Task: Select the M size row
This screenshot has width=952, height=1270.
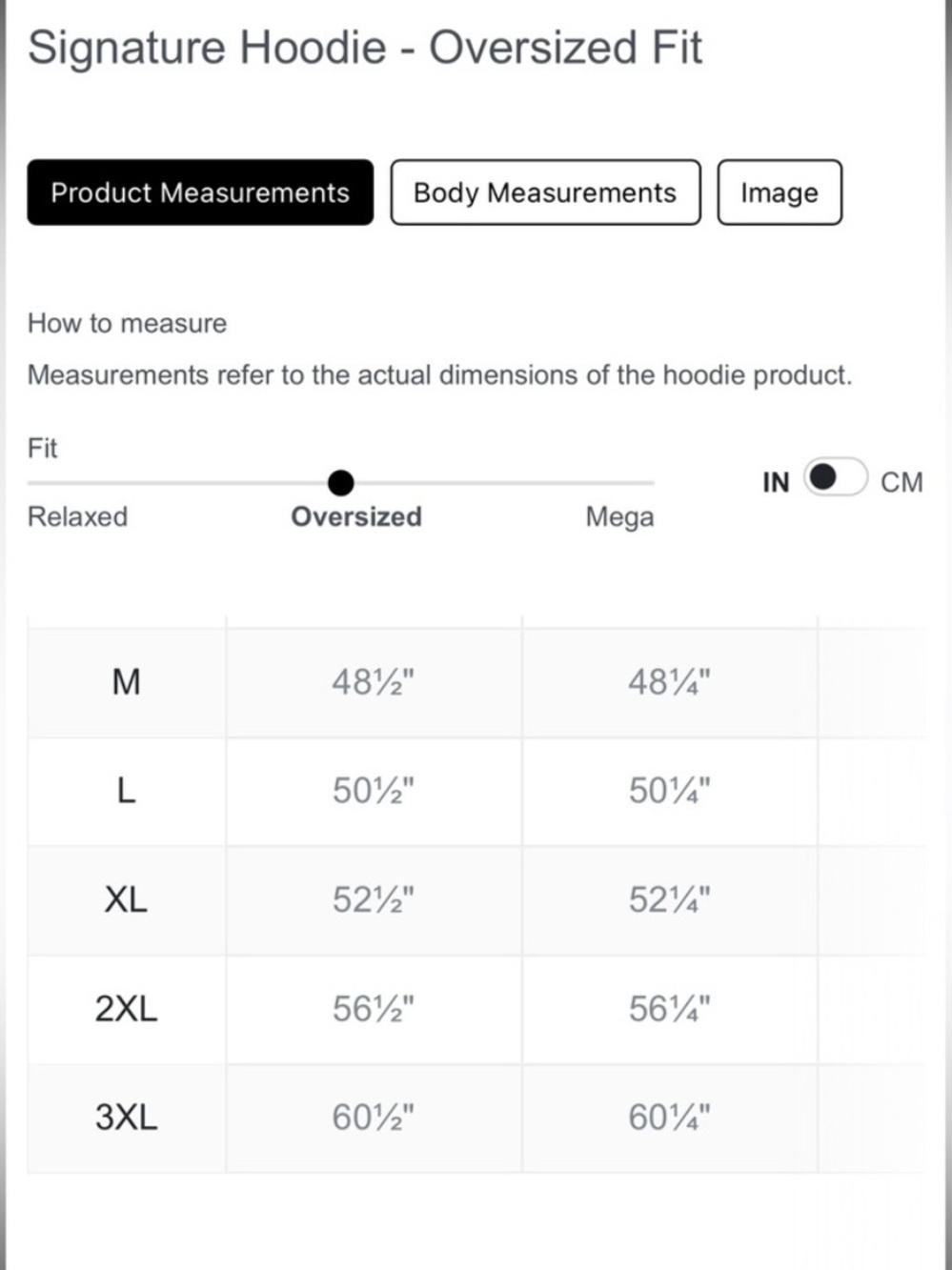Action: [x=476, y=682]
